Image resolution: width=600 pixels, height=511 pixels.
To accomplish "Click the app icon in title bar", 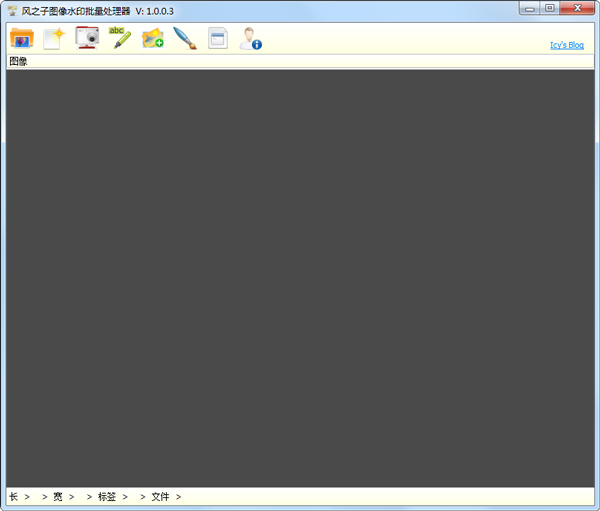I will click(x=12, y=11).
